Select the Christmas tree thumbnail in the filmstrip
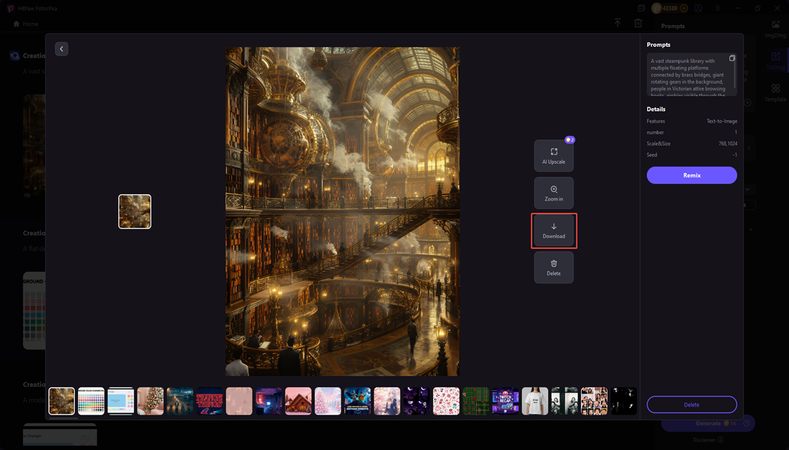Viewport: 789px width, 450px height. (x=151, y=401)
